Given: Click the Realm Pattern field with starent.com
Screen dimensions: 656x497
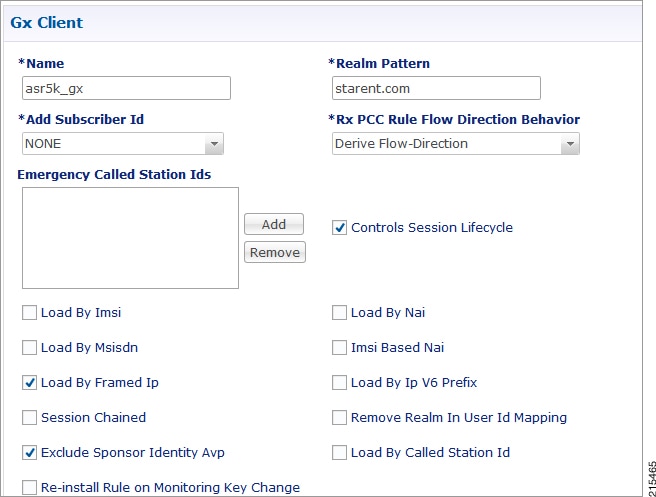Looking at the screenshot, I should pos(436,88).
